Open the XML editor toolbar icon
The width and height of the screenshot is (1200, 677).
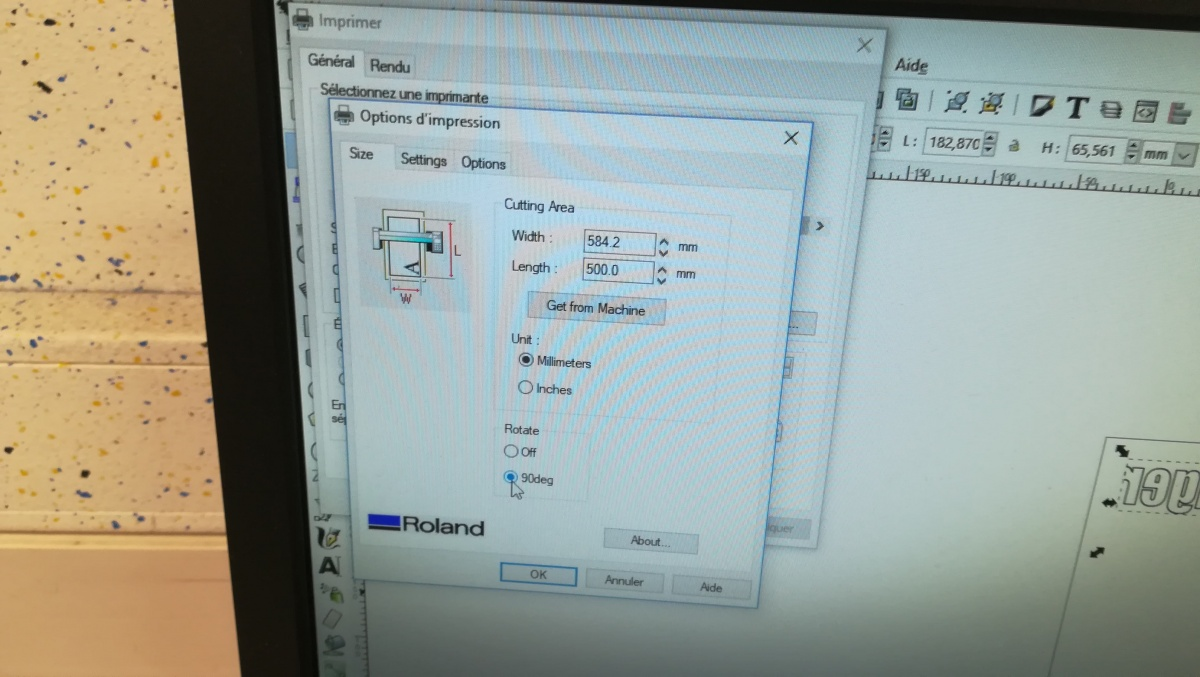click(x=1146, y=110)
